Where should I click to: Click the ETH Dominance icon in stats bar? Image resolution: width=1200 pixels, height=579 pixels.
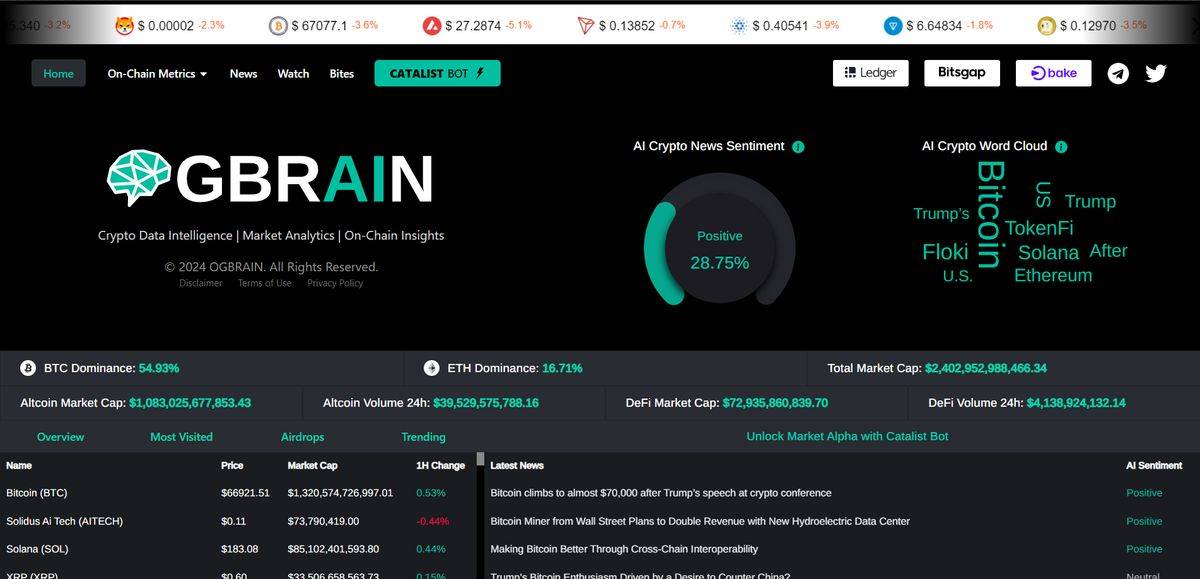point(430,368)
